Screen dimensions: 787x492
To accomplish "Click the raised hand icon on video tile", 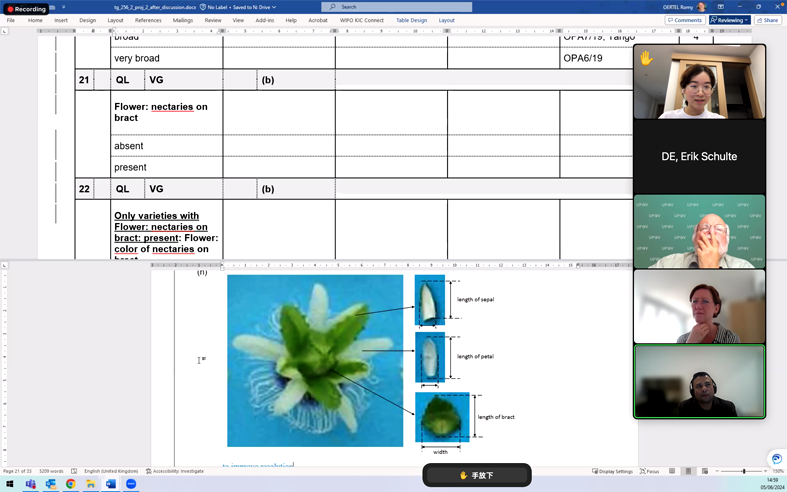I will (x=646, y=59).
